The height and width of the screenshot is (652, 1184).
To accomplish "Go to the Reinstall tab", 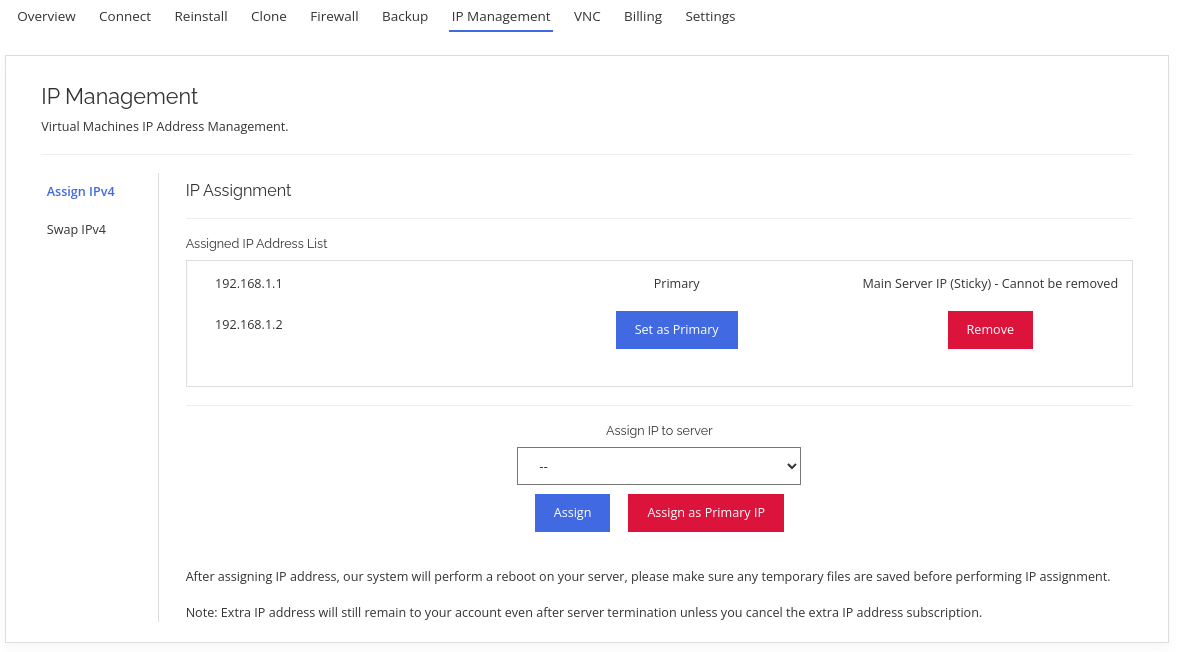I will coord(201,17).
